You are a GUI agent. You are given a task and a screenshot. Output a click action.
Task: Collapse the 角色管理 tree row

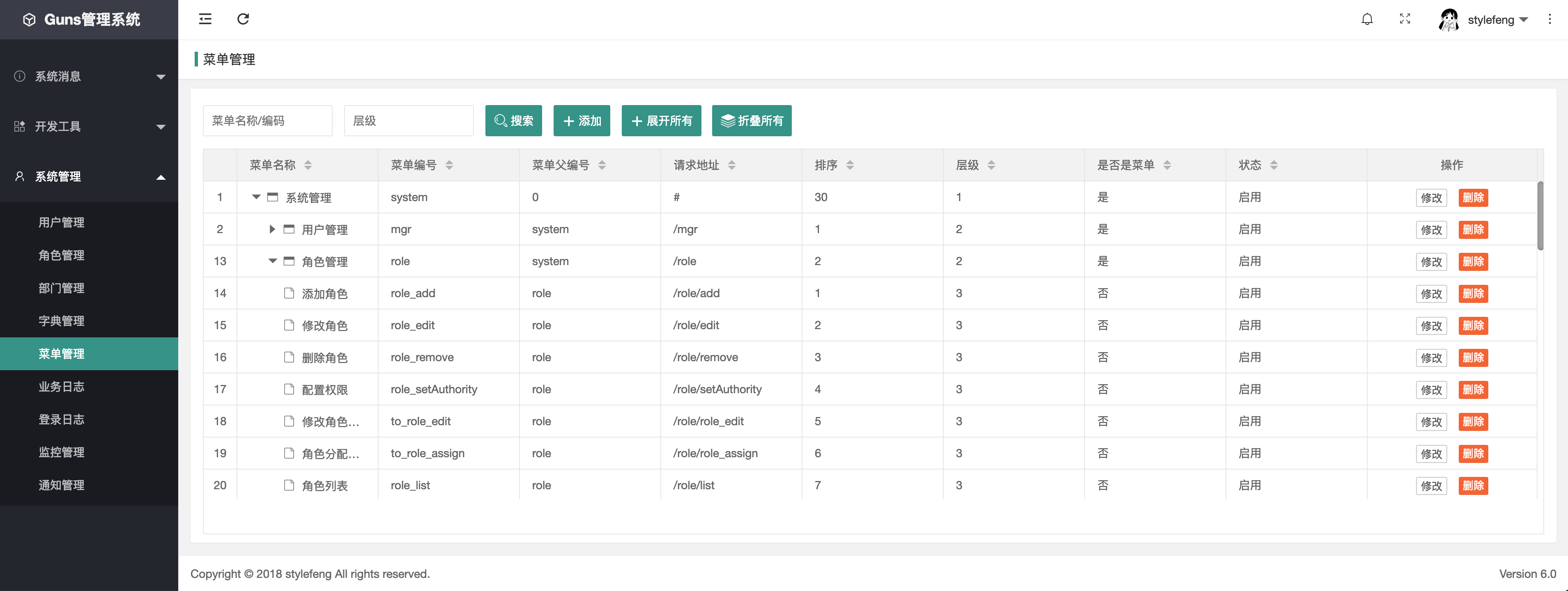pos(273,261)
